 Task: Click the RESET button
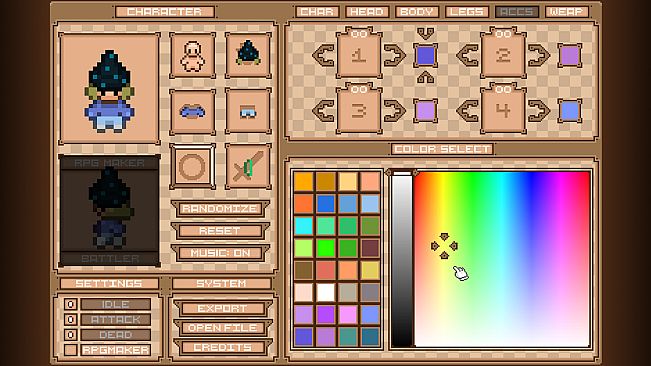220,231
